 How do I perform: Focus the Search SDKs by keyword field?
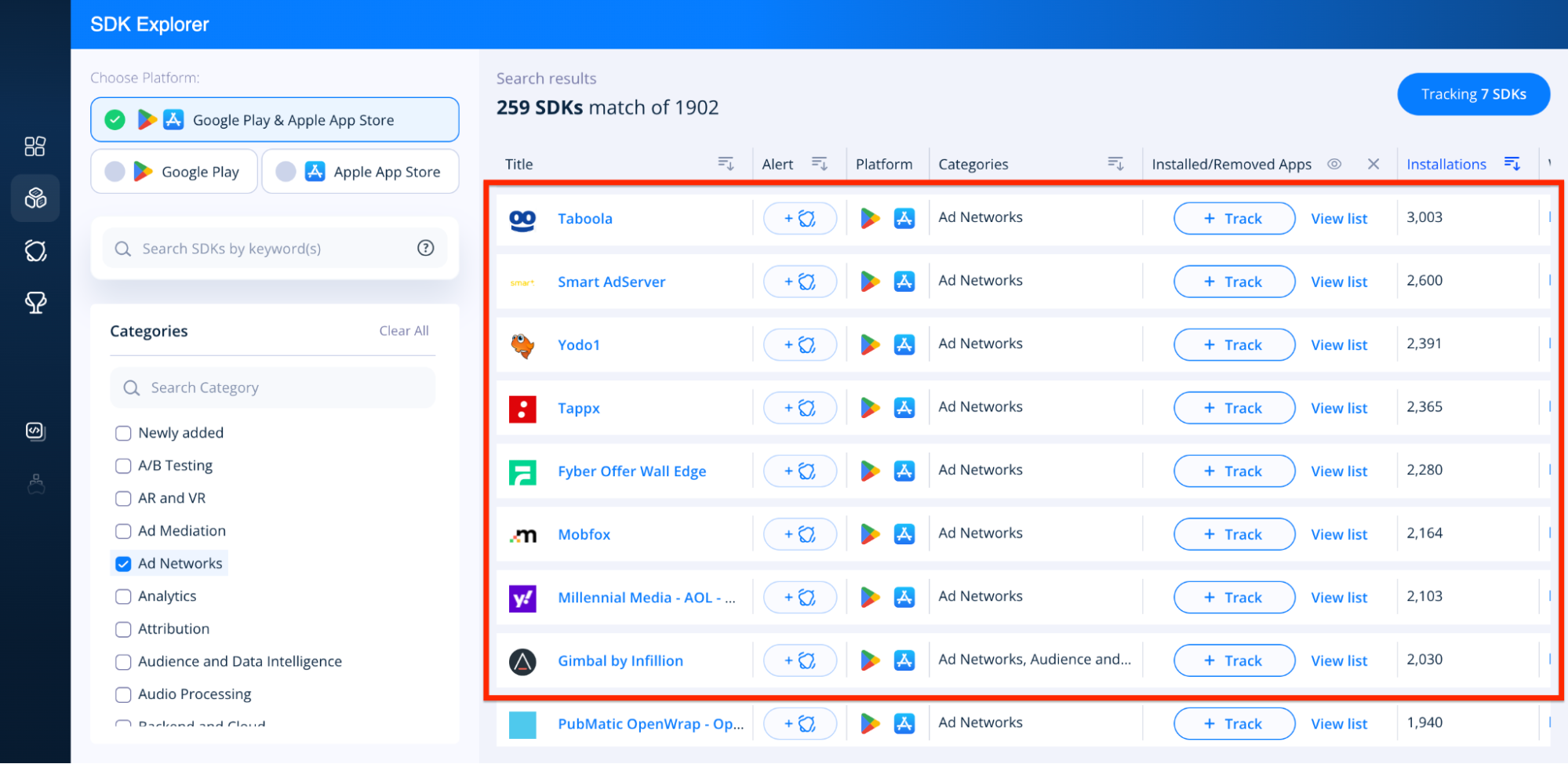tap(275, 249)
